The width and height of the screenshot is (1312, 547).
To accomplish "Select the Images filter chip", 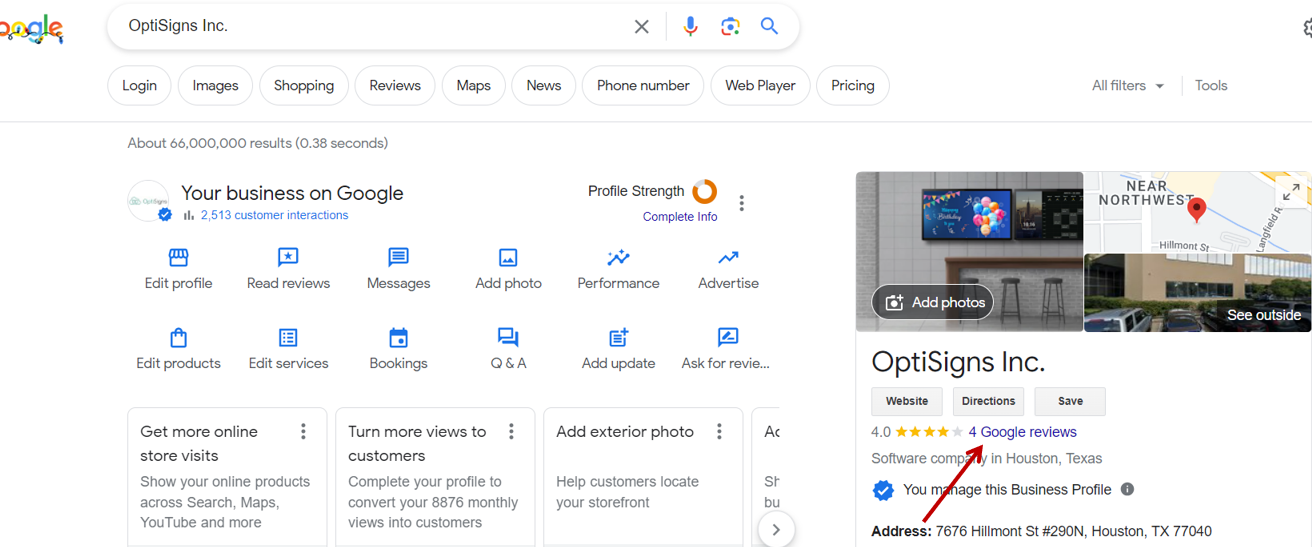I will click(x=215, y=86).
